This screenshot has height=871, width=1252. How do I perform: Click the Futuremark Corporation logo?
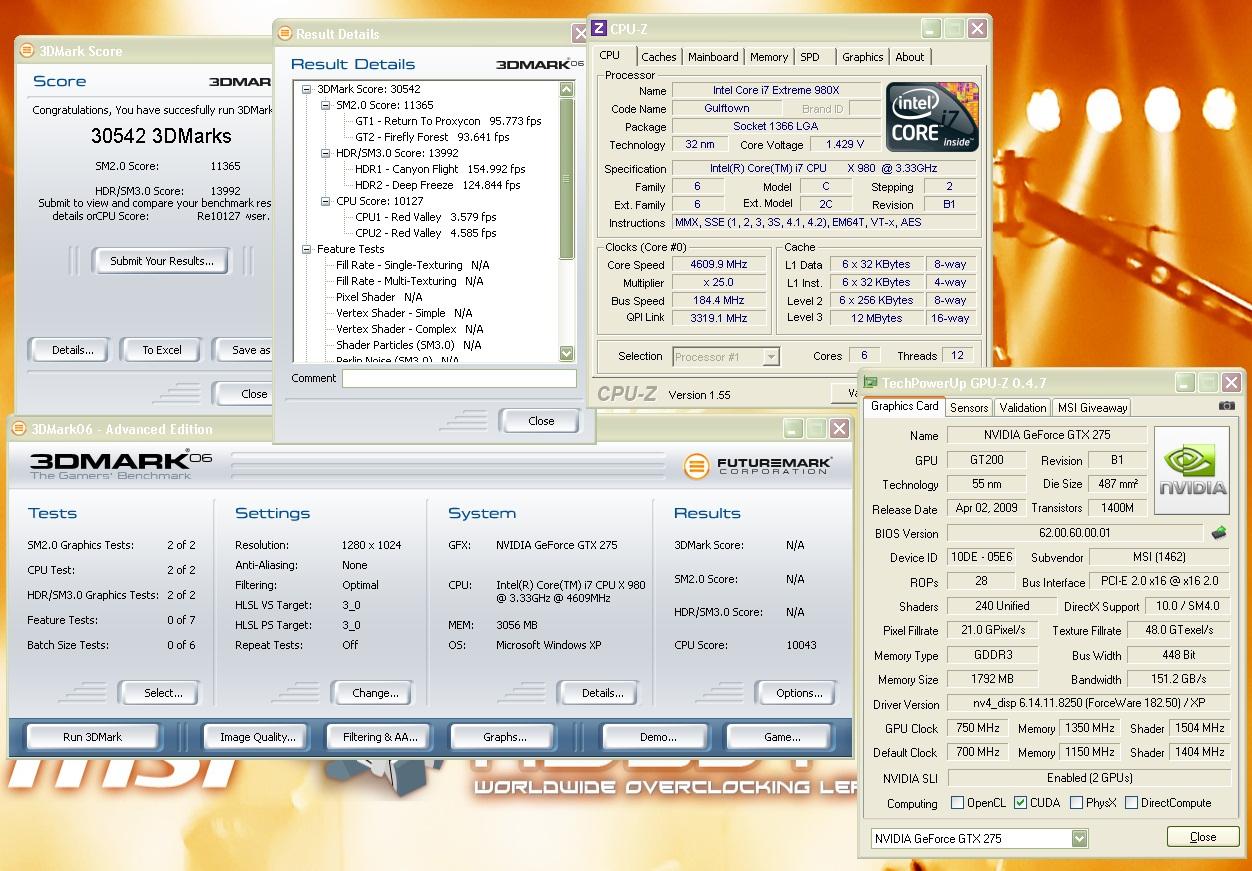757,466
